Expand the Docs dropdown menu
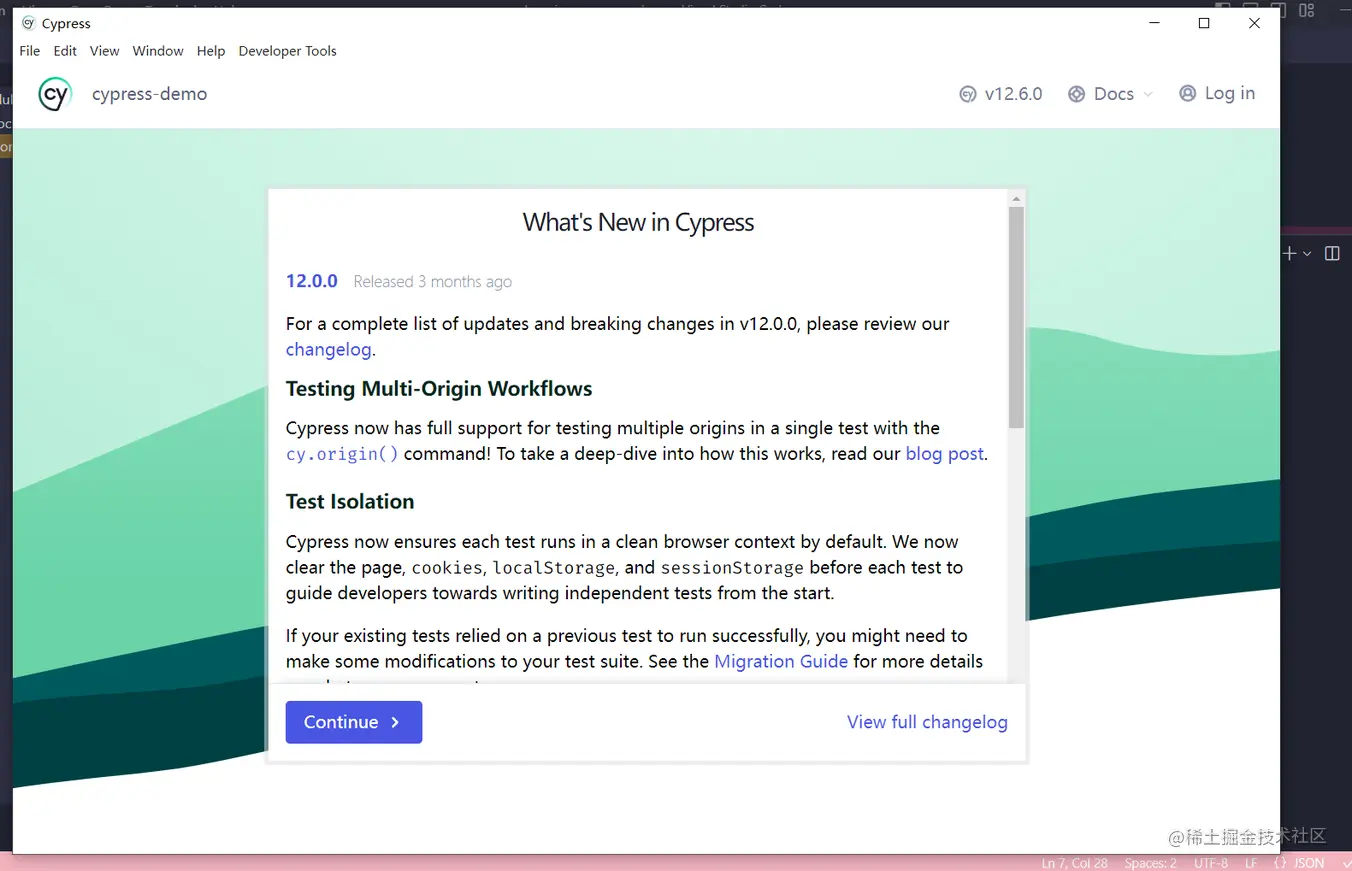Viewport: 1352px width, 871px height. [1110, 94]
